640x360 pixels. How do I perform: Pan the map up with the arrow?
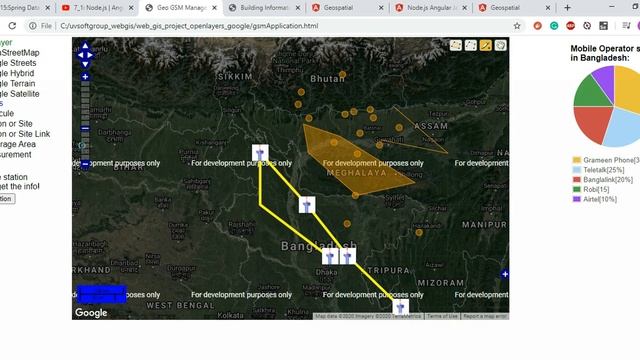(85, 46)
